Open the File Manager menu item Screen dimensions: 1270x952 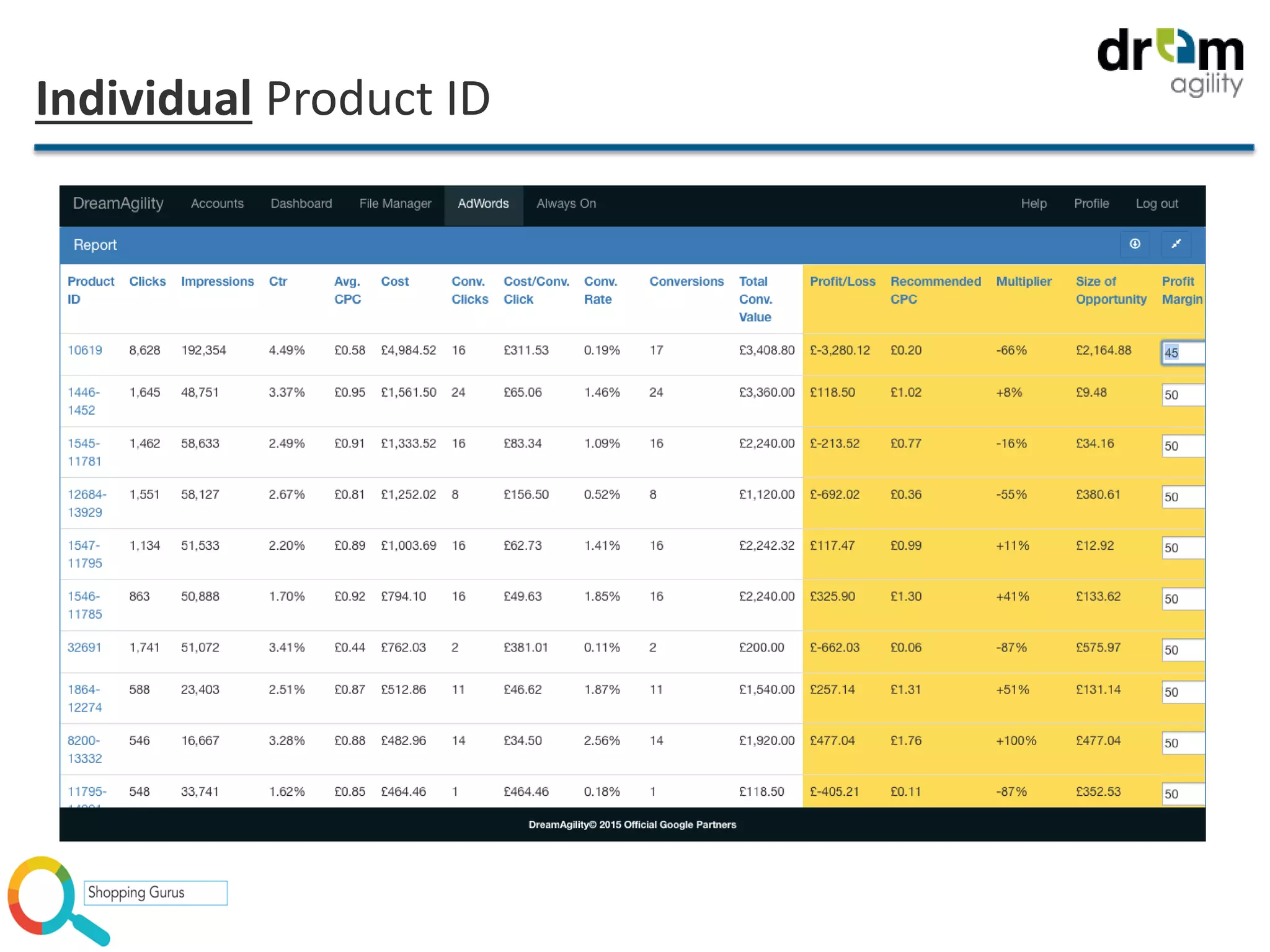[x=395, y=203]
